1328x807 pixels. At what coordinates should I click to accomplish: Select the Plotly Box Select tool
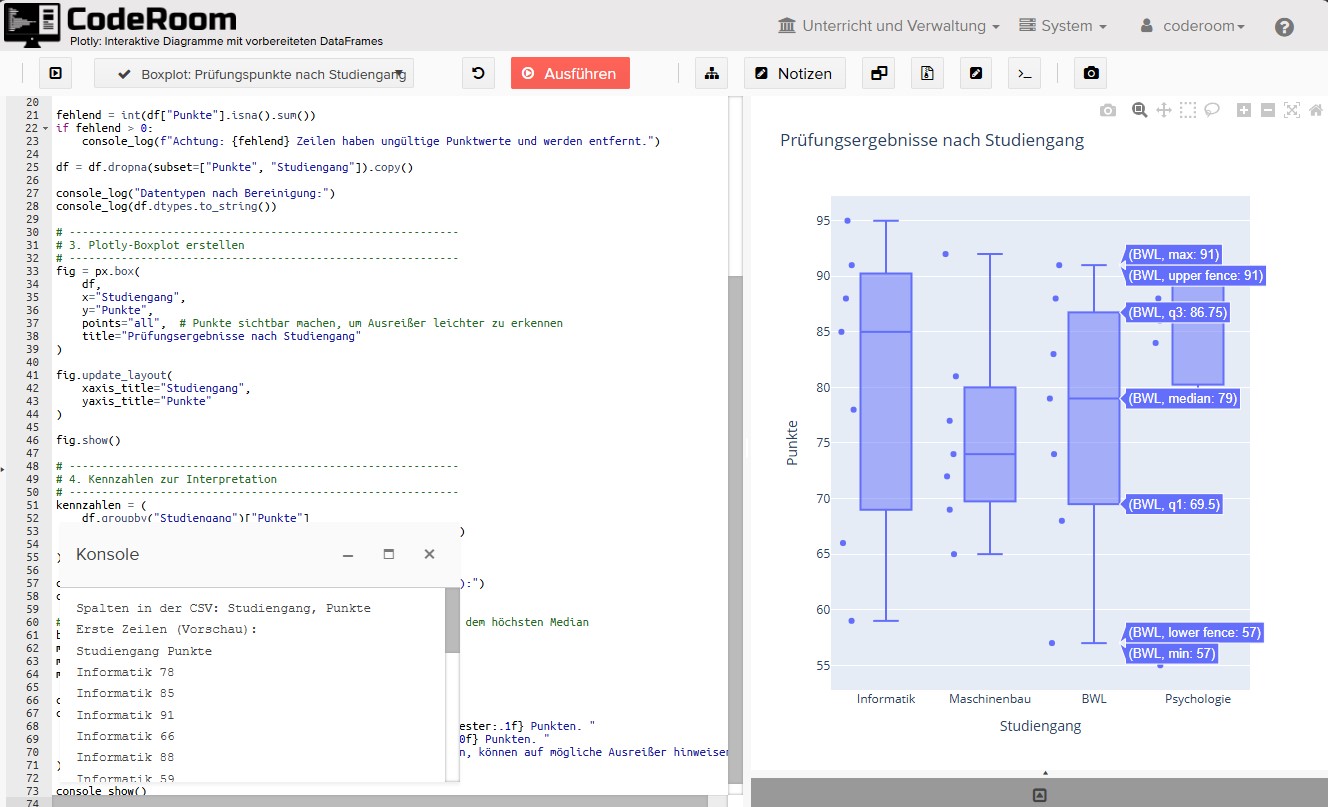[1187, 110]
